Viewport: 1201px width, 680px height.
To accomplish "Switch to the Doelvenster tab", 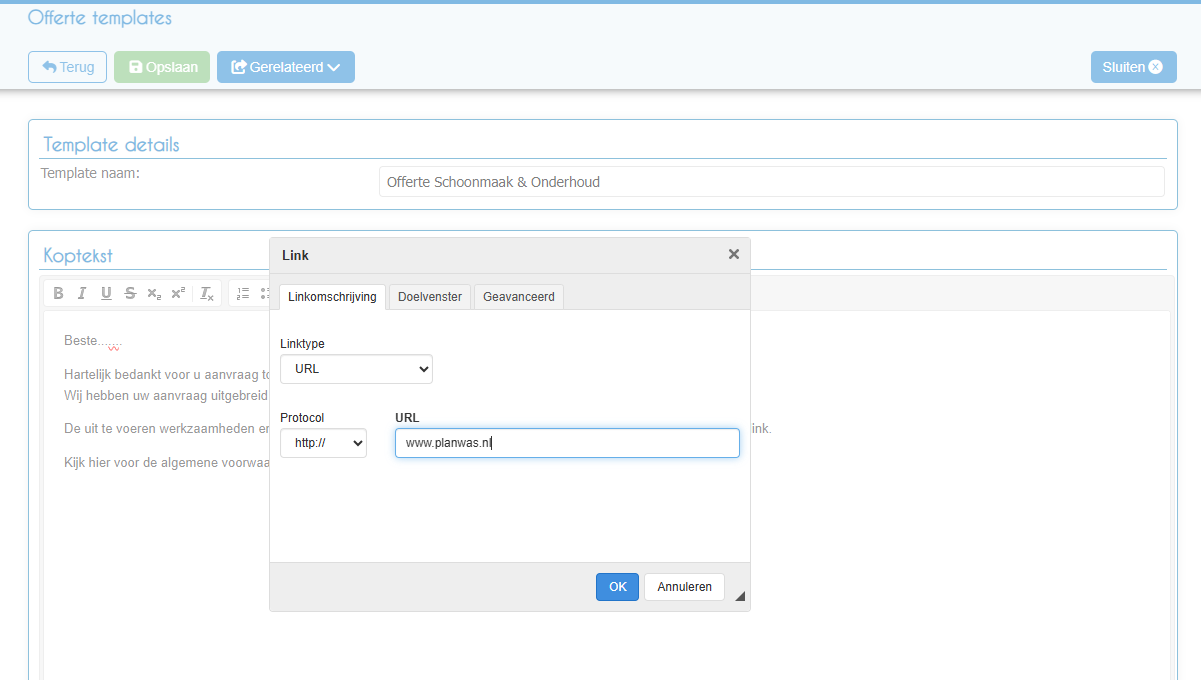I will (x=430, y=297).
